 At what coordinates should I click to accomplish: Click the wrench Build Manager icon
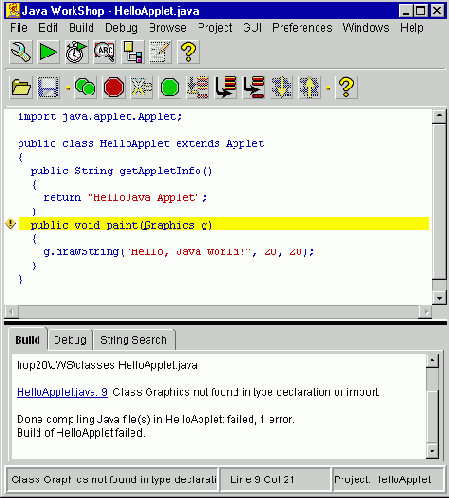click(x=21, y=52)
